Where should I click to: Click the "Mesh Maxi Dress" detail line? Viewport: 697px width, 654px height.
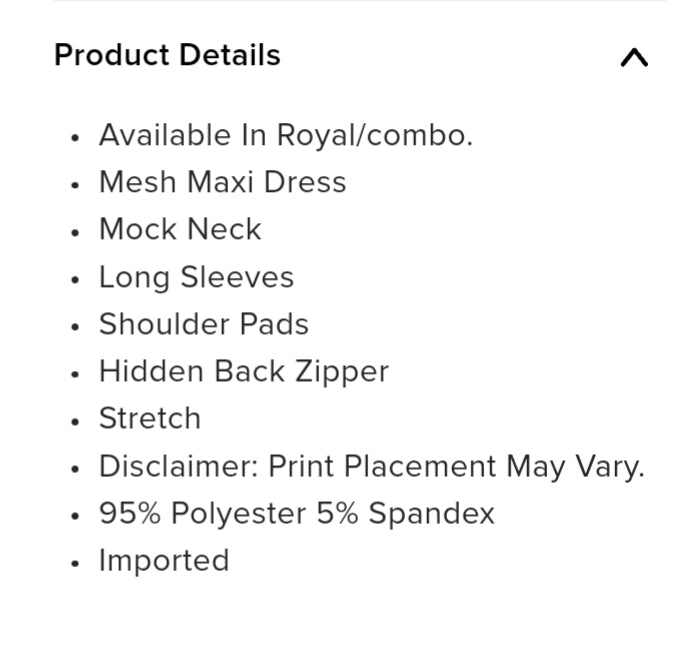point(222,182)
